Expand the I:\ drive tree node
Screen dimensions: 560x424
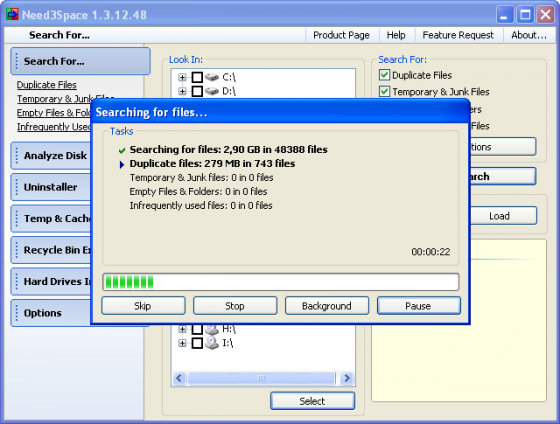point(182,343)
